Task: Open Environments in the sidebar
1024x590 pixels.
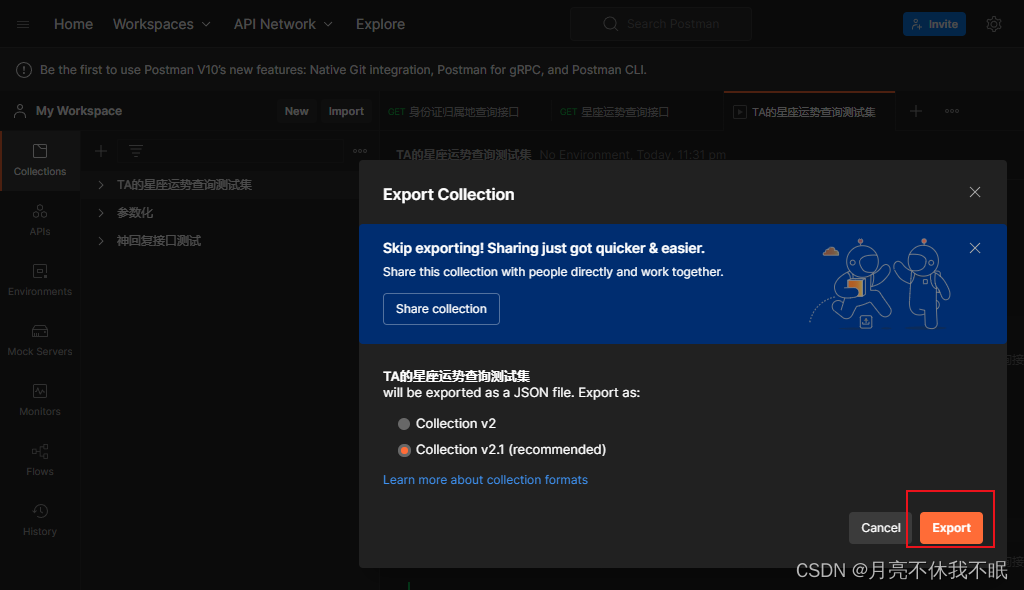Action: coord(40,280)
